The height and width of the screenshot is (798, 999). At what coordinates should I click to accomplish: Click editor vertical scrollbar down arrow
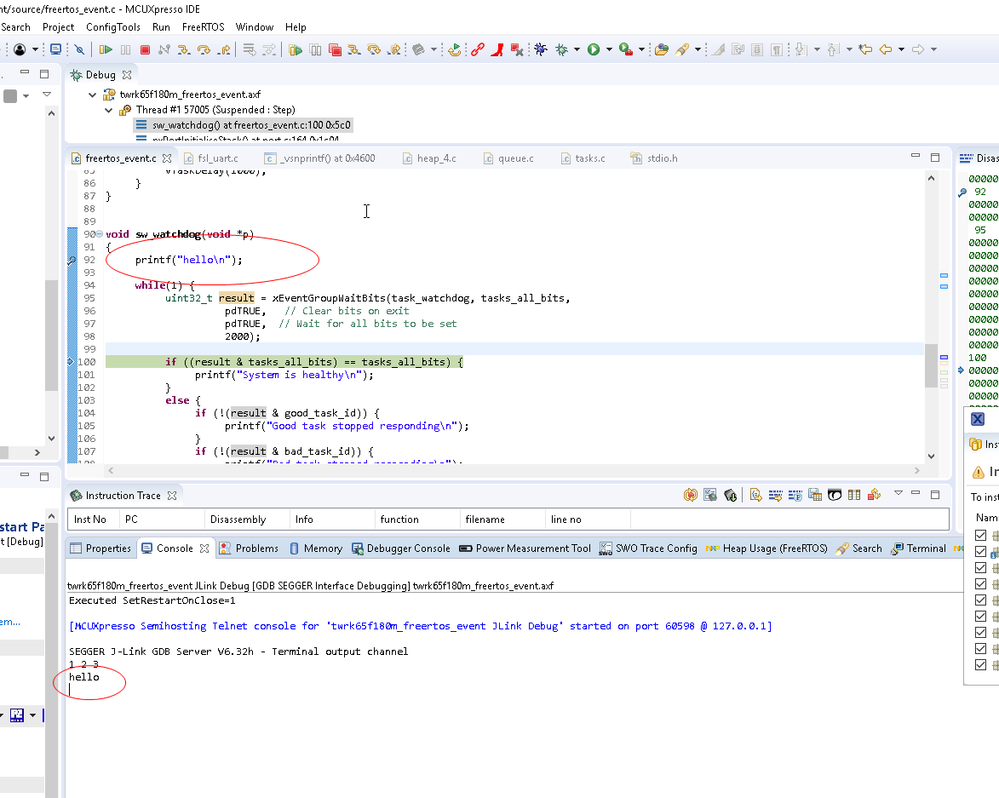pos(931,456)
